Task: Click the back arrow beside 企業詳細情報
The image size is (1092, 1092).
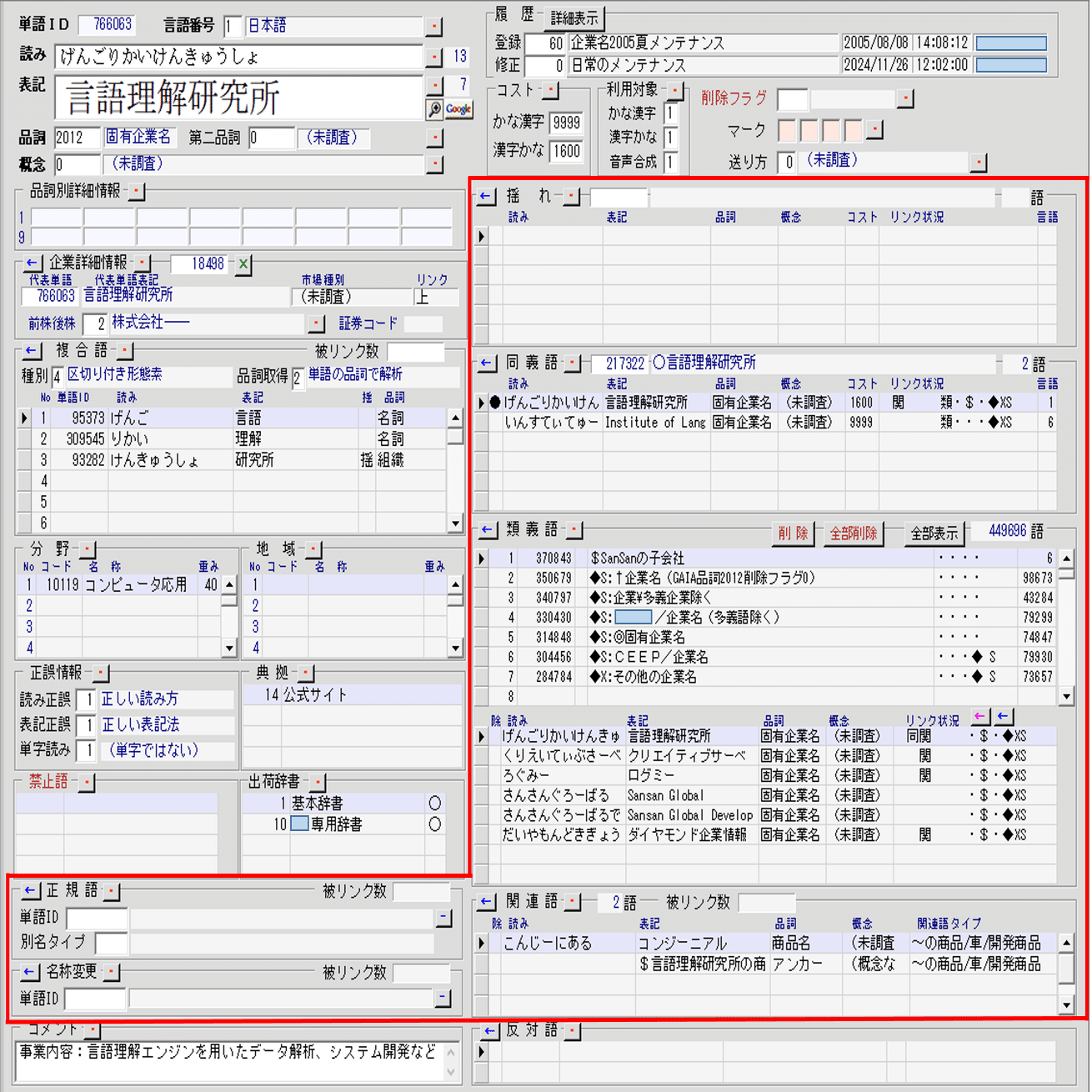Action: point(32,263)
